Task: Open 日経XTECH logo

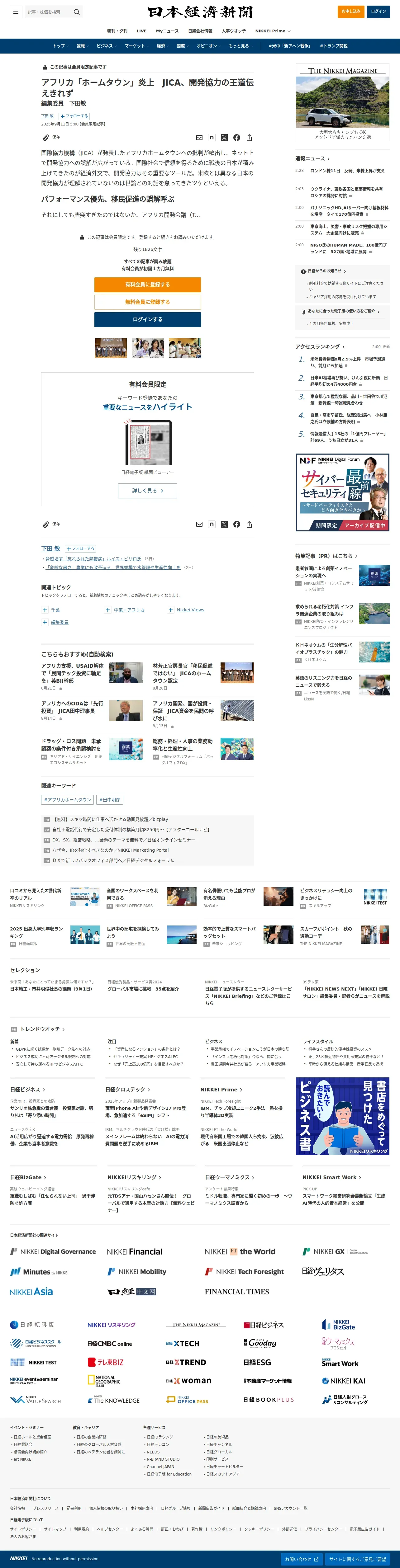Action: 183,1343
